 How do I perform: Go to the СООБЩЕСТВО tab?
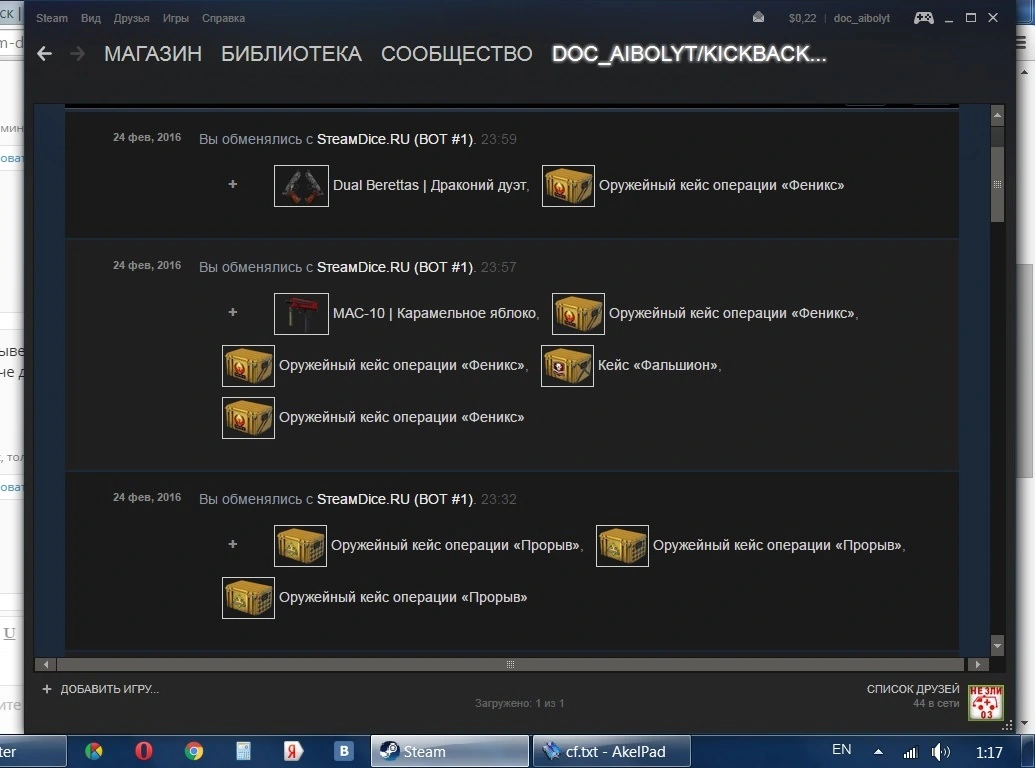tap(457, 53)
